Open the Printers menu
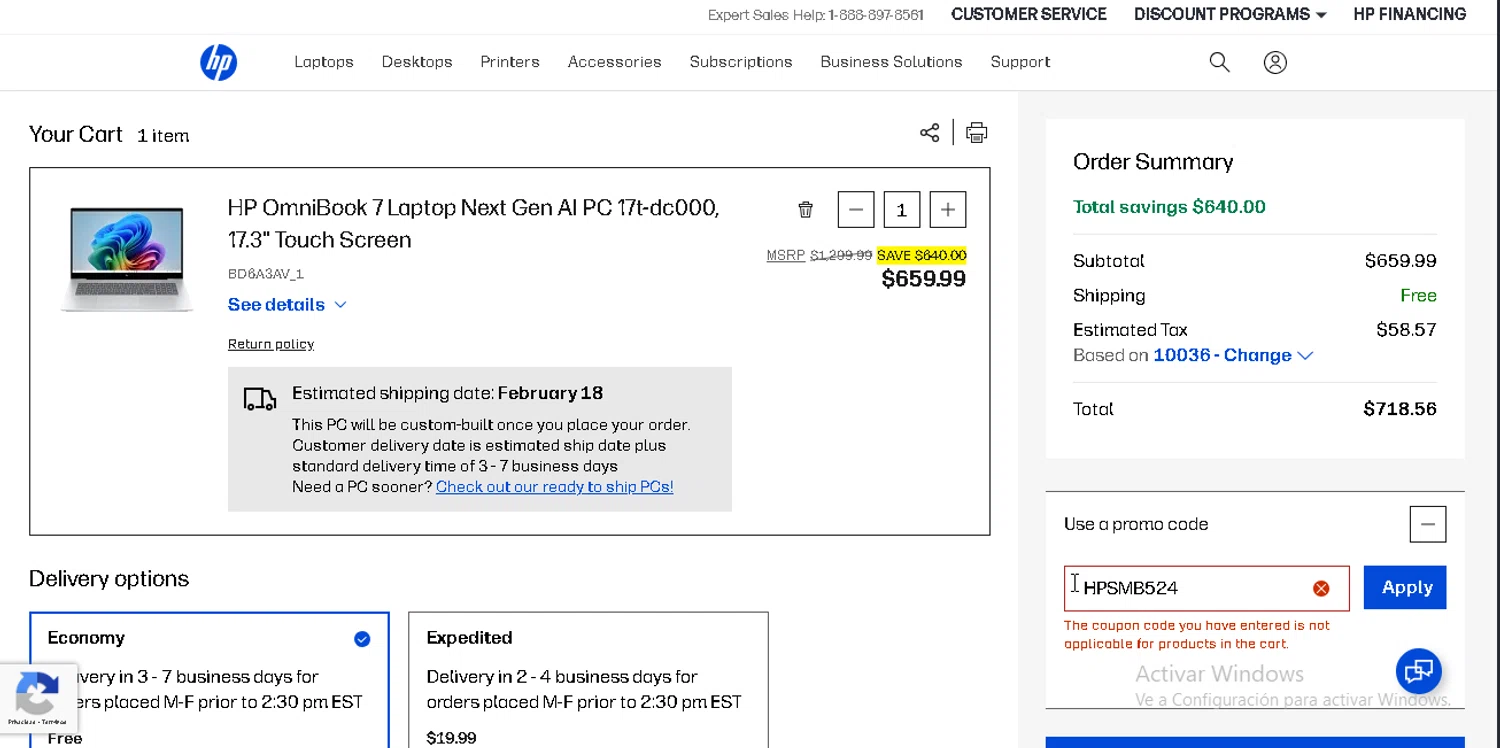The image size is (1500, 748). tap(510, 62)
